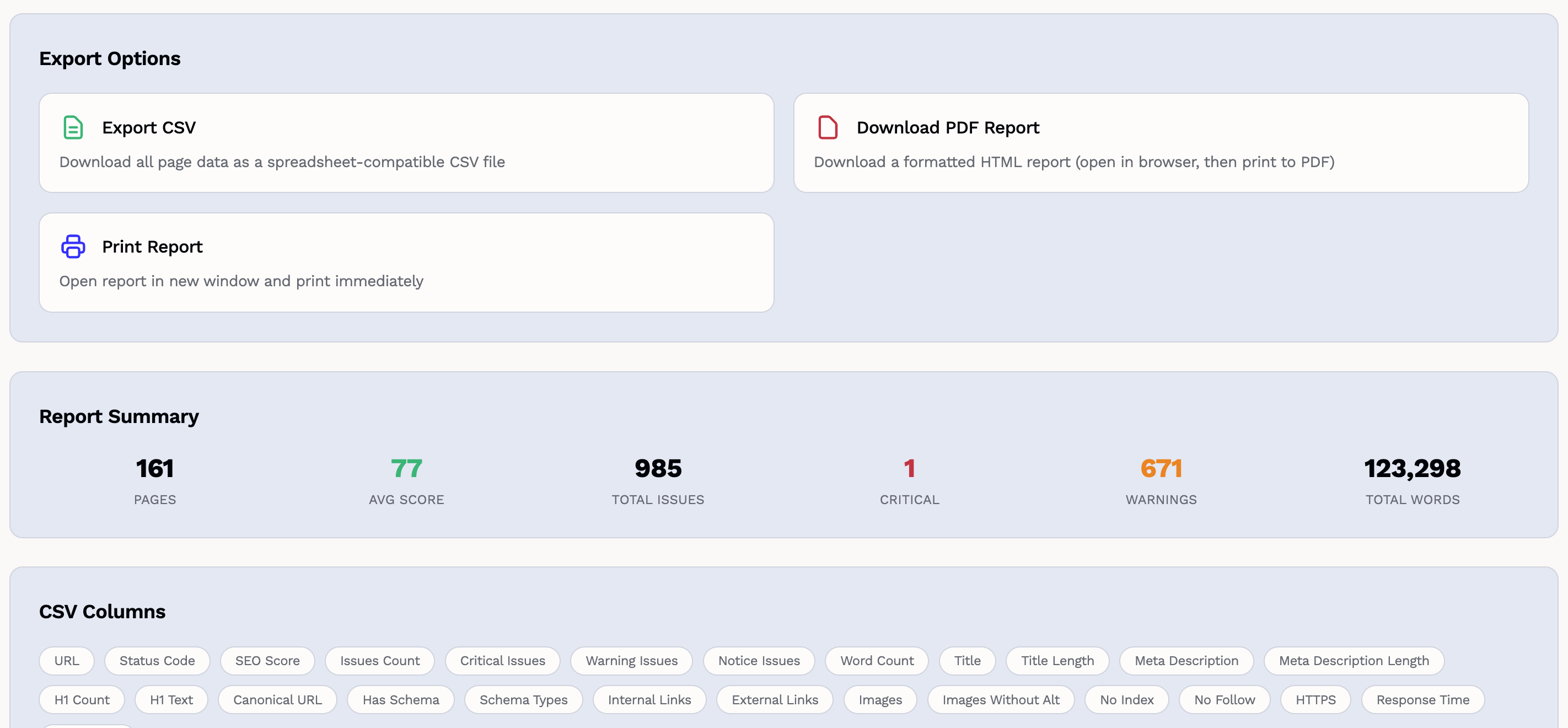
Task: Click the Meta Description Length chip
Action: 1353,660
